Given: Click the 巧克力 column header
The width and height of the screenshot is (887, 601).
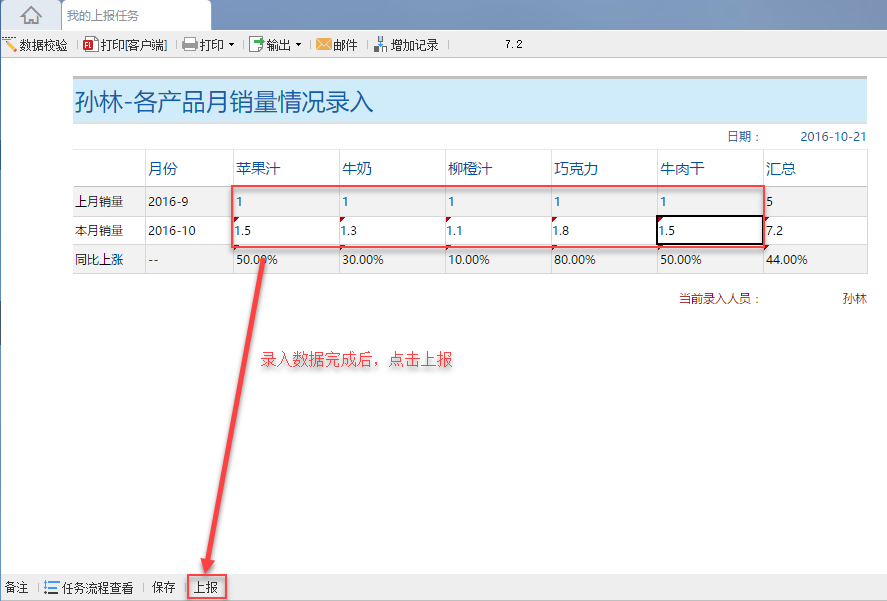Looking at the screenshot, I should 604,168.
